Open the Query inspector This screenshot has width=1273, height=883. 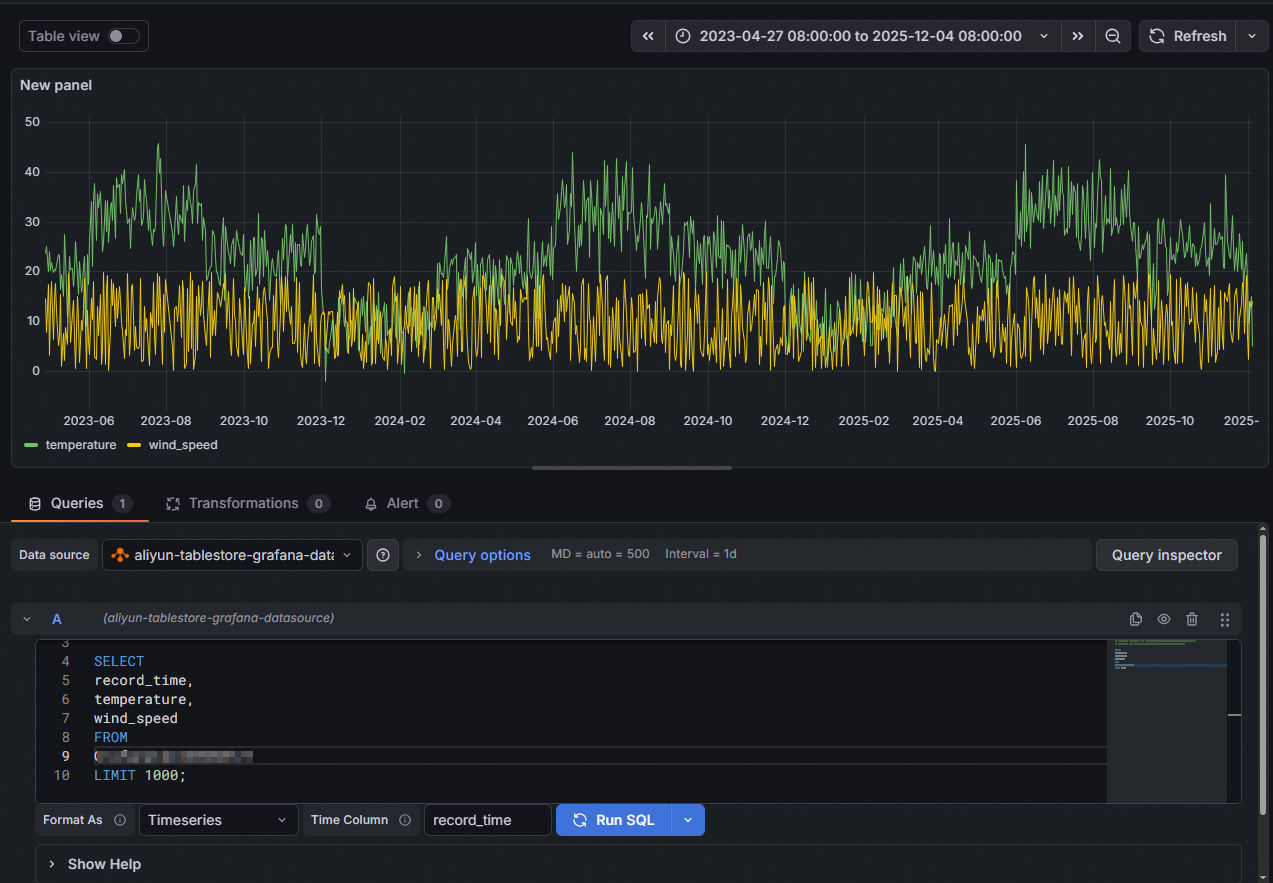point(1167,555)
